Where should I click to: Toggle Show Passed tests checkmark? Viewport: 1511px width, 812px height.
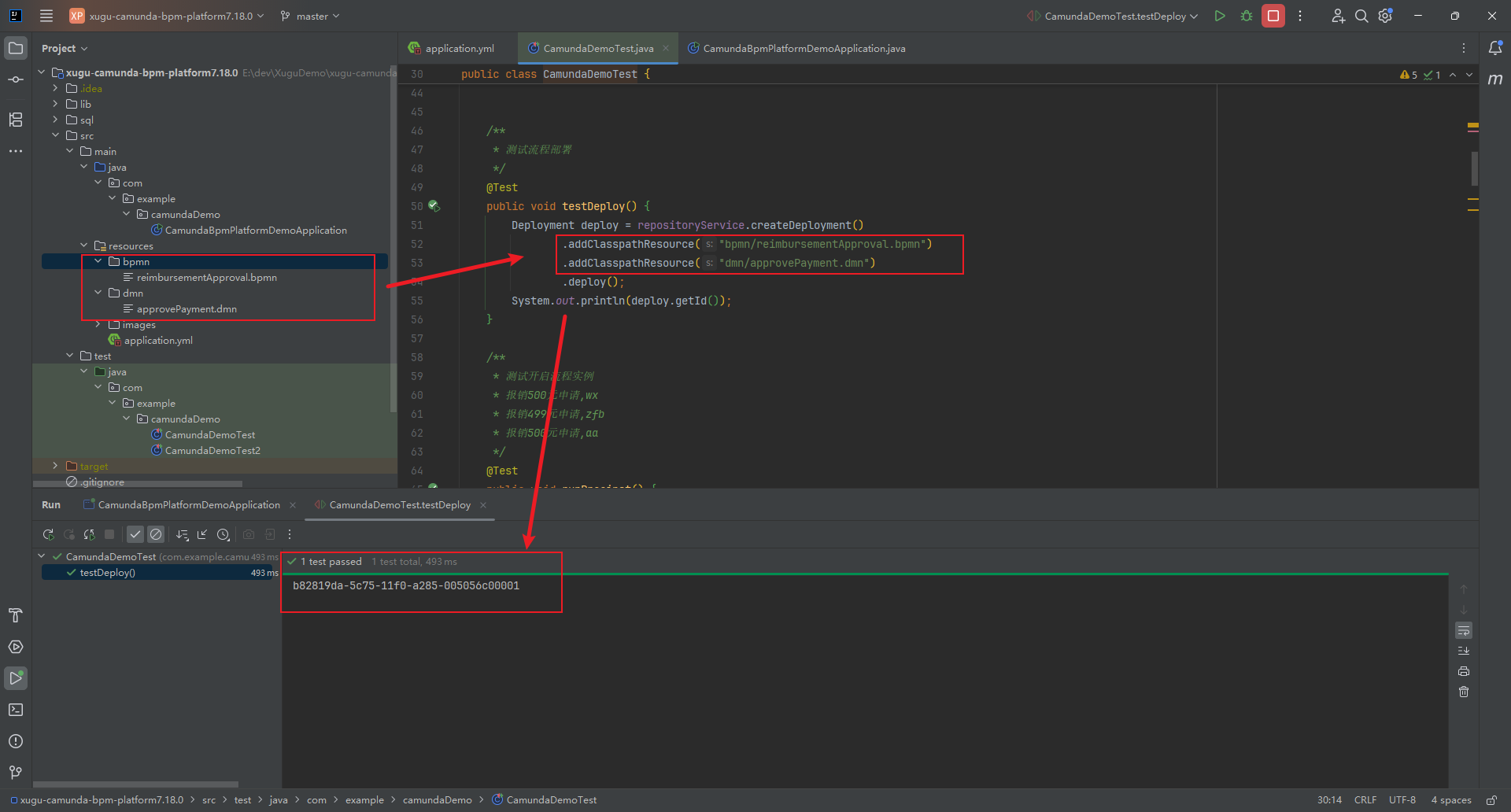[135, 535]
